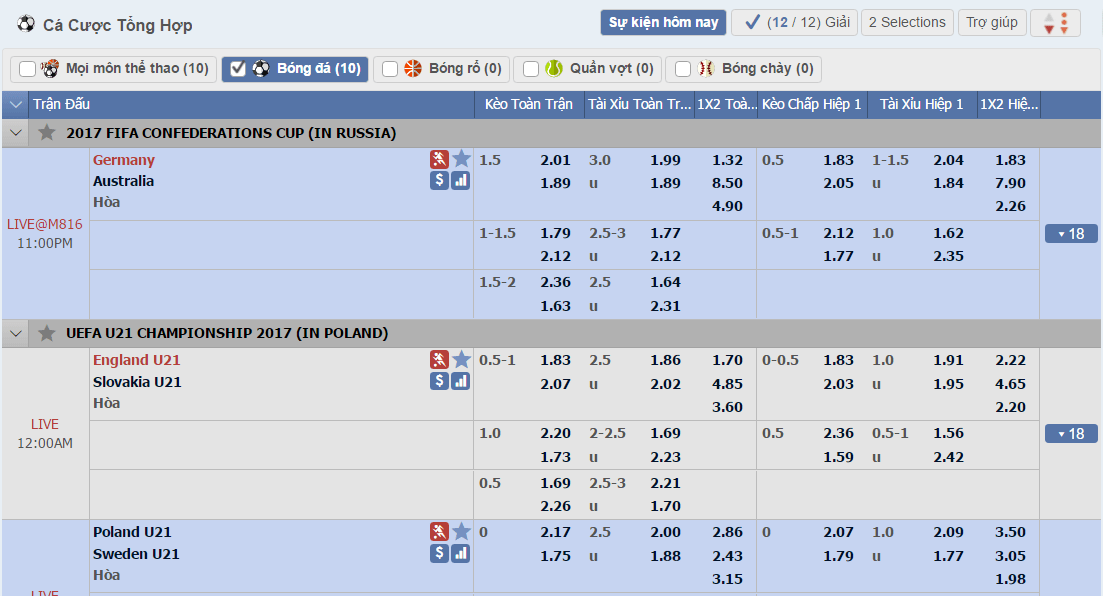Bet England U21 first-half 1X2 at 2.22
This screenshot has width=1103, height=596.
[x=1010, y=360]
